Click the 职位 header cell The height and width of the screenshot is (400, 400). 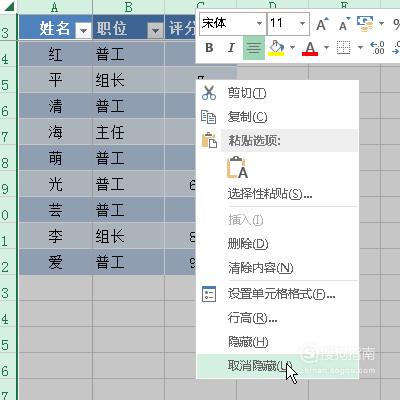click(128, 27)
